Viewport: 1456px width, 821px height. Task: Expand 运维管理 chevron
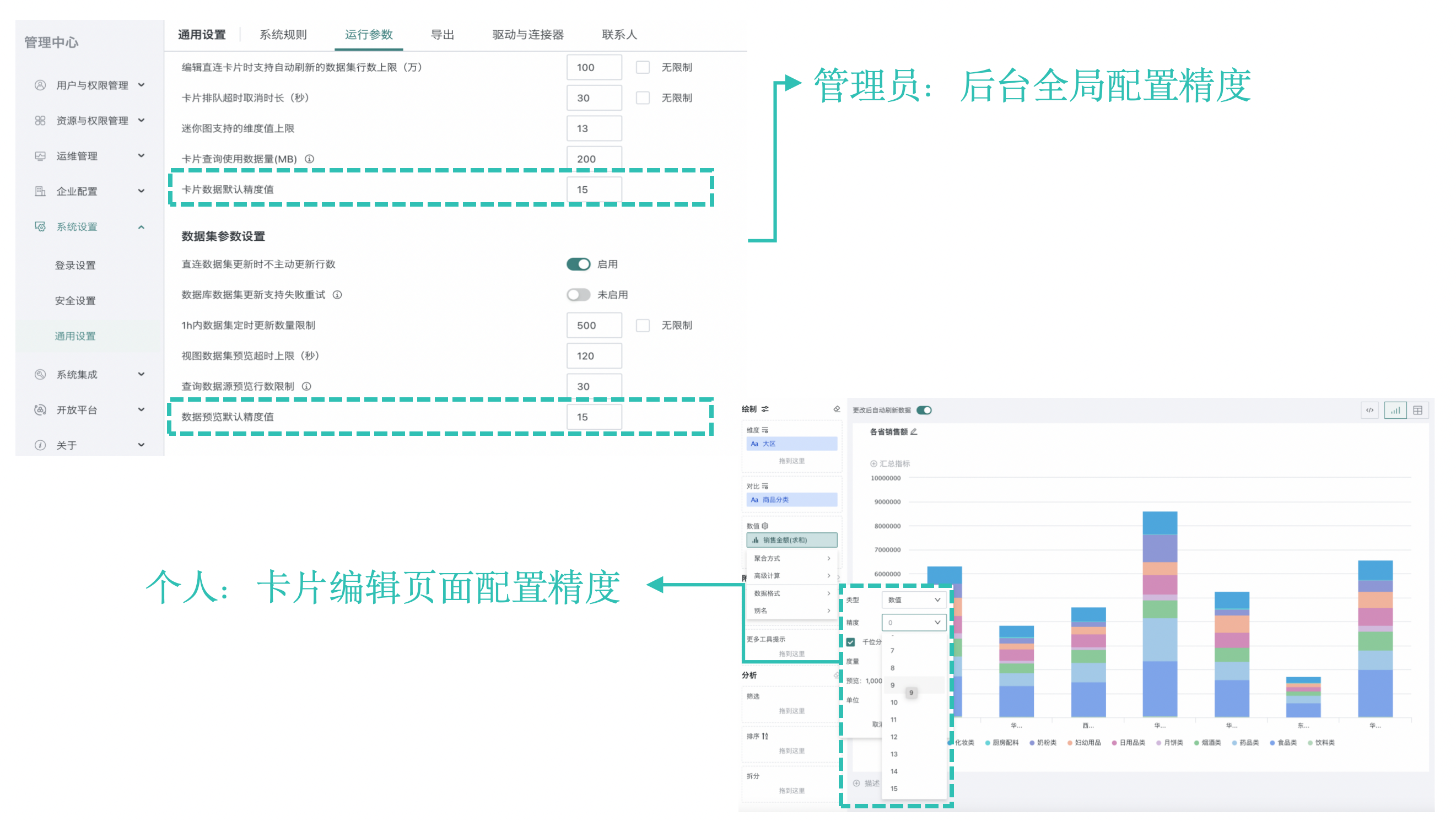click(141, 155)
